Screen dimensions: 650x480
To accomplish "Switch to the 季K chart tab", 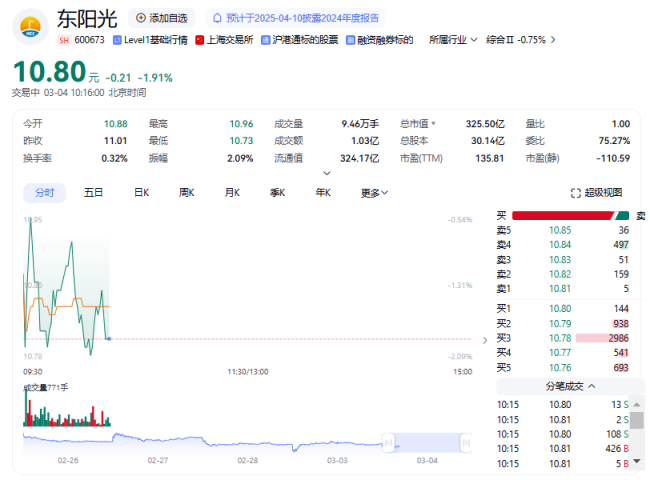I will coord(277,193).
